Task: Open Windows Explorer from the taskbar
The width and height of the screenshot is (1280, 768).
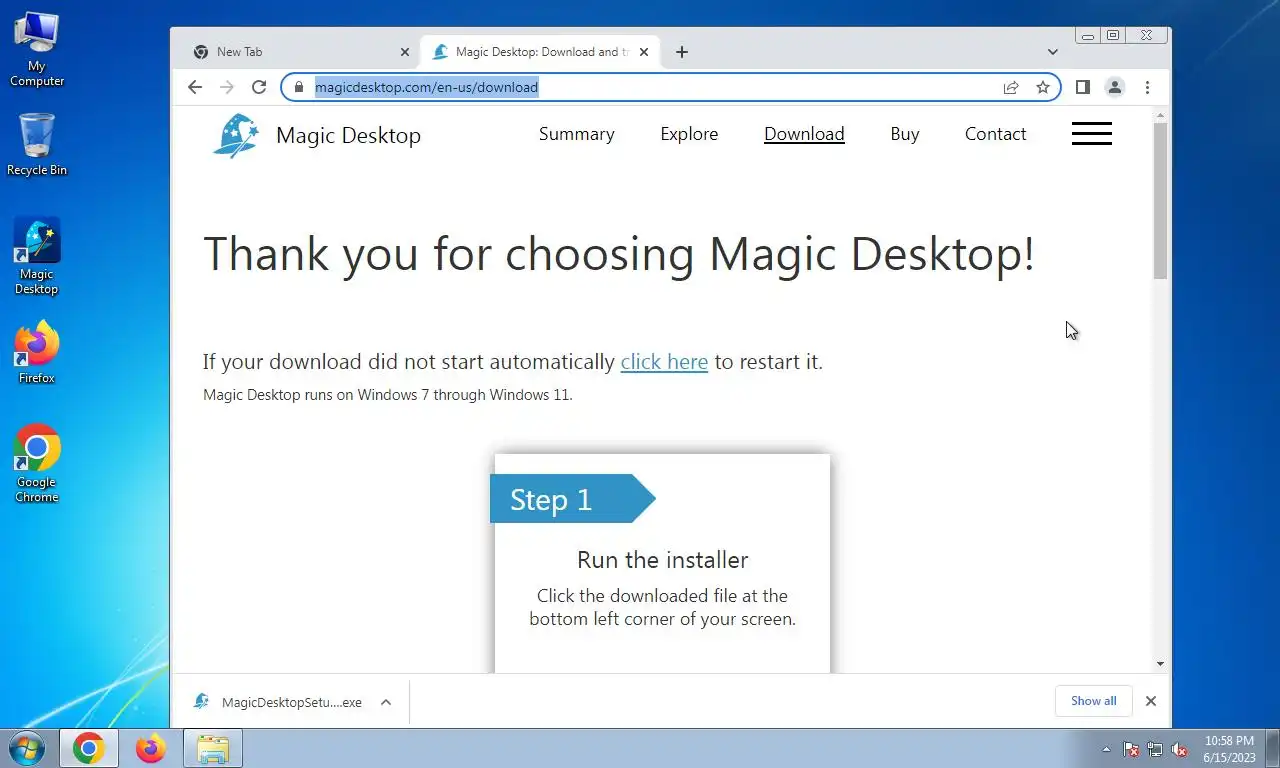Action: point(213,748)
